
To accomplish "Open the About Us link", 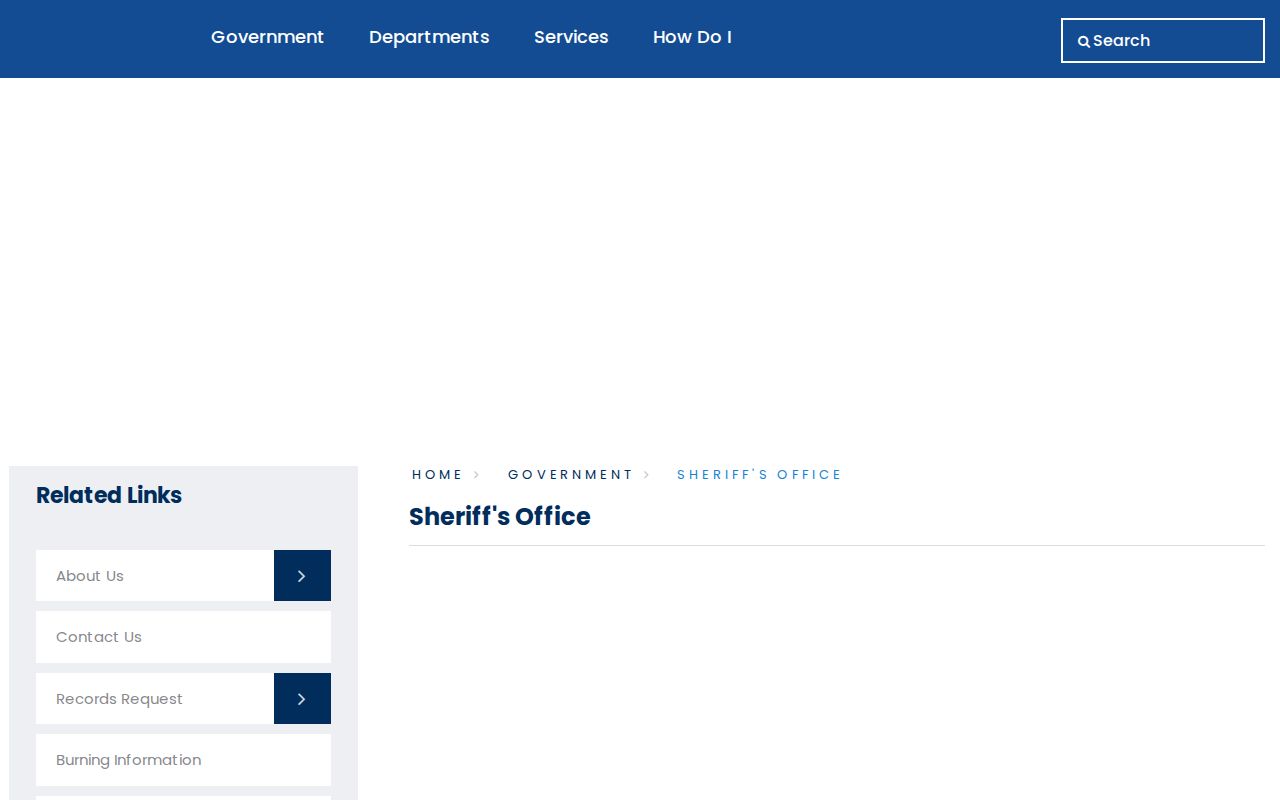I will point(155,576).
